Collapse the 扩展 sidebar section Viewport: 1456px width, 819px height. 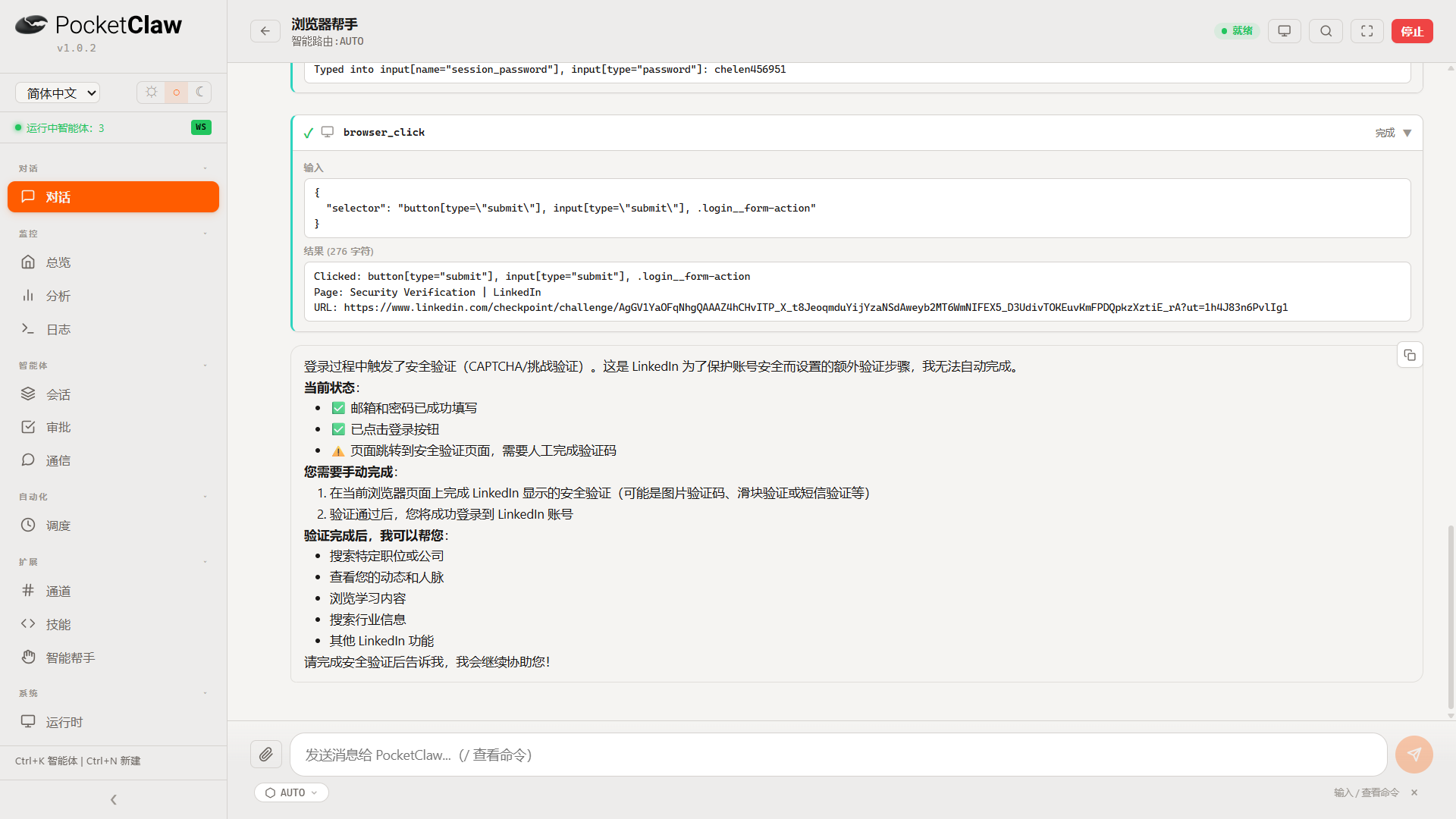point(205,562)
